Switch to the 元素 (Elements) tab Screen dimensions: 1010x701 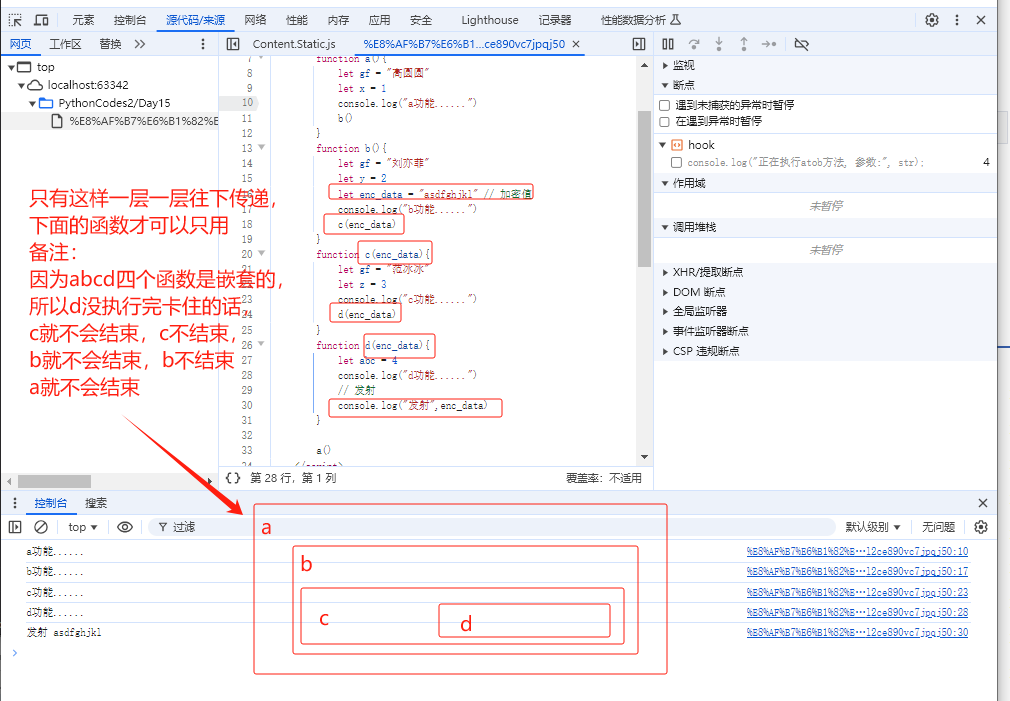point(83,20)
